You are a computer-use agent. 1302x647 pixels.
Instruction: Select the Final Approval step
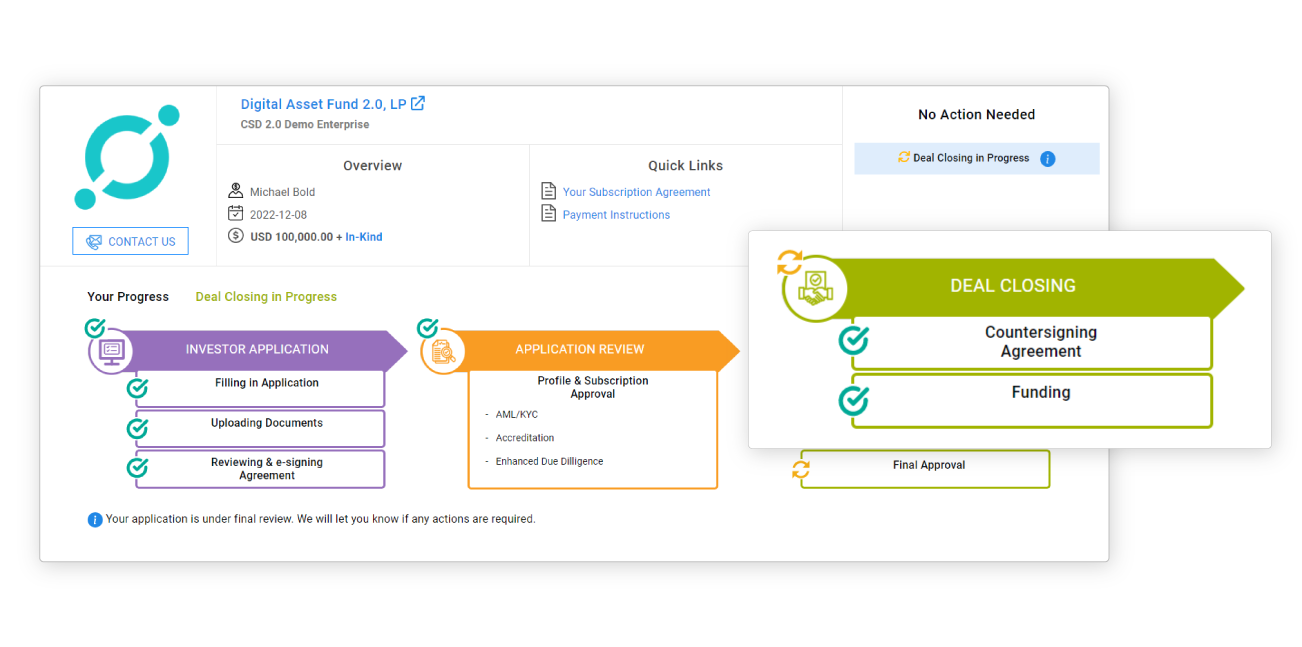click(925, 469)
